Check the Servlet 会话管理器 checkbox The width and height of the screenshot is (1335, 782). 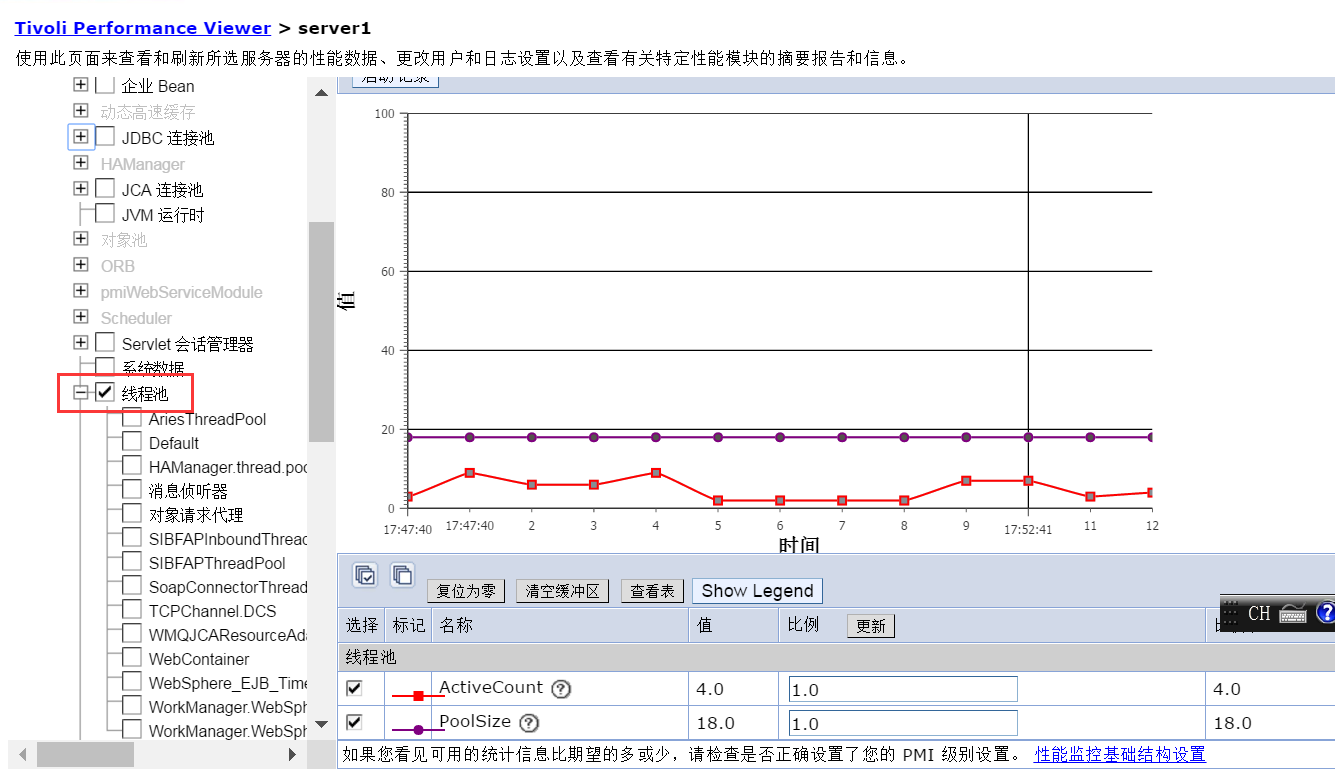105,342
